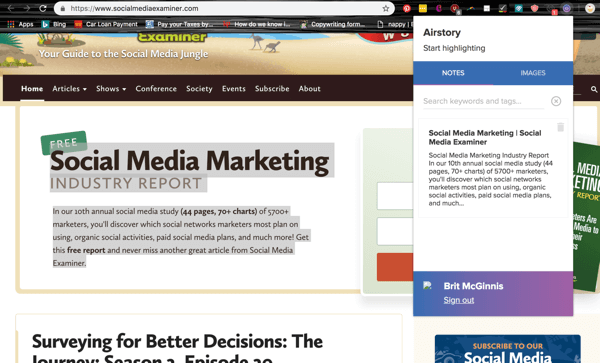Open the Copywriting form bookmark
The height and width of the screenshot is (363, 600).
click(333, 24)
